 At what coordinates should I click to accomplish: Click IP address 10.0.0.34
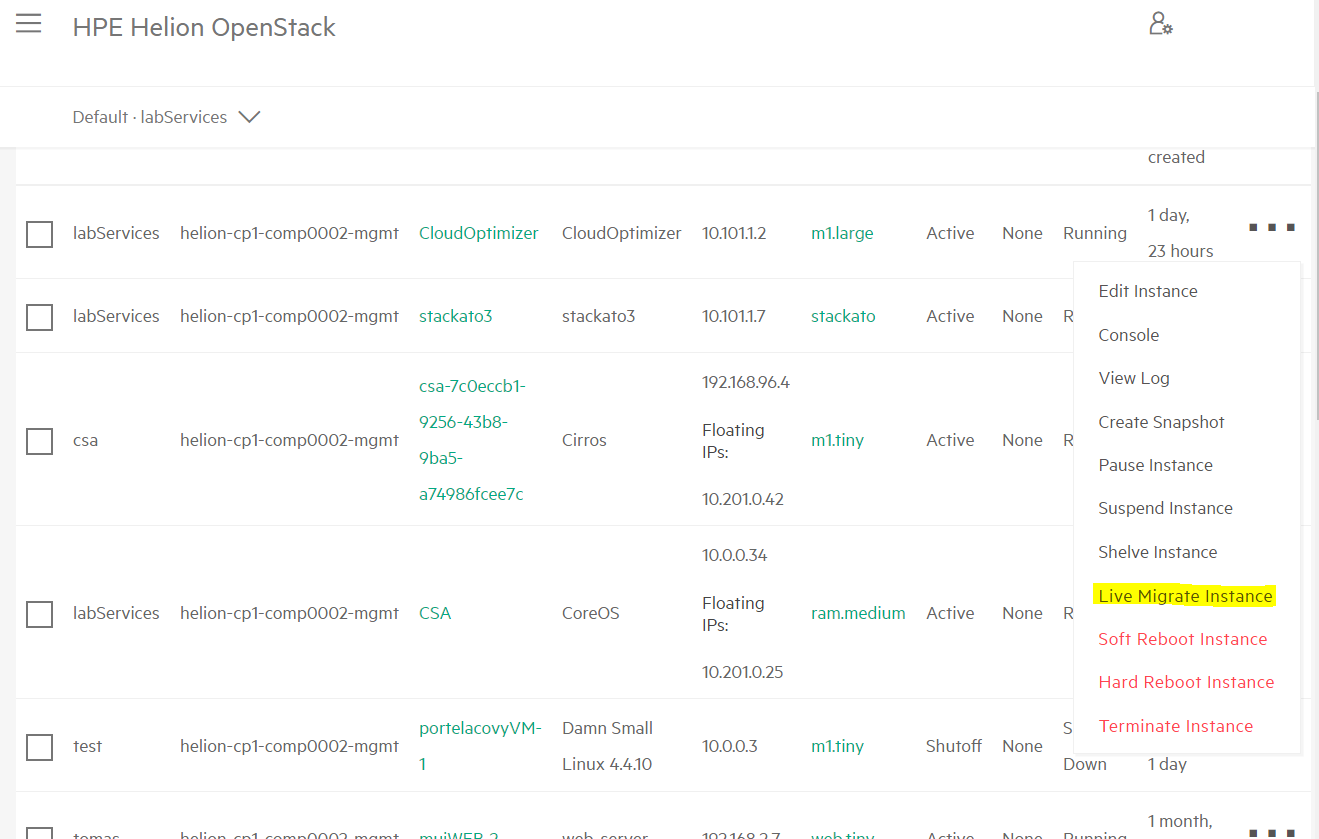click(x=735, y=555)
